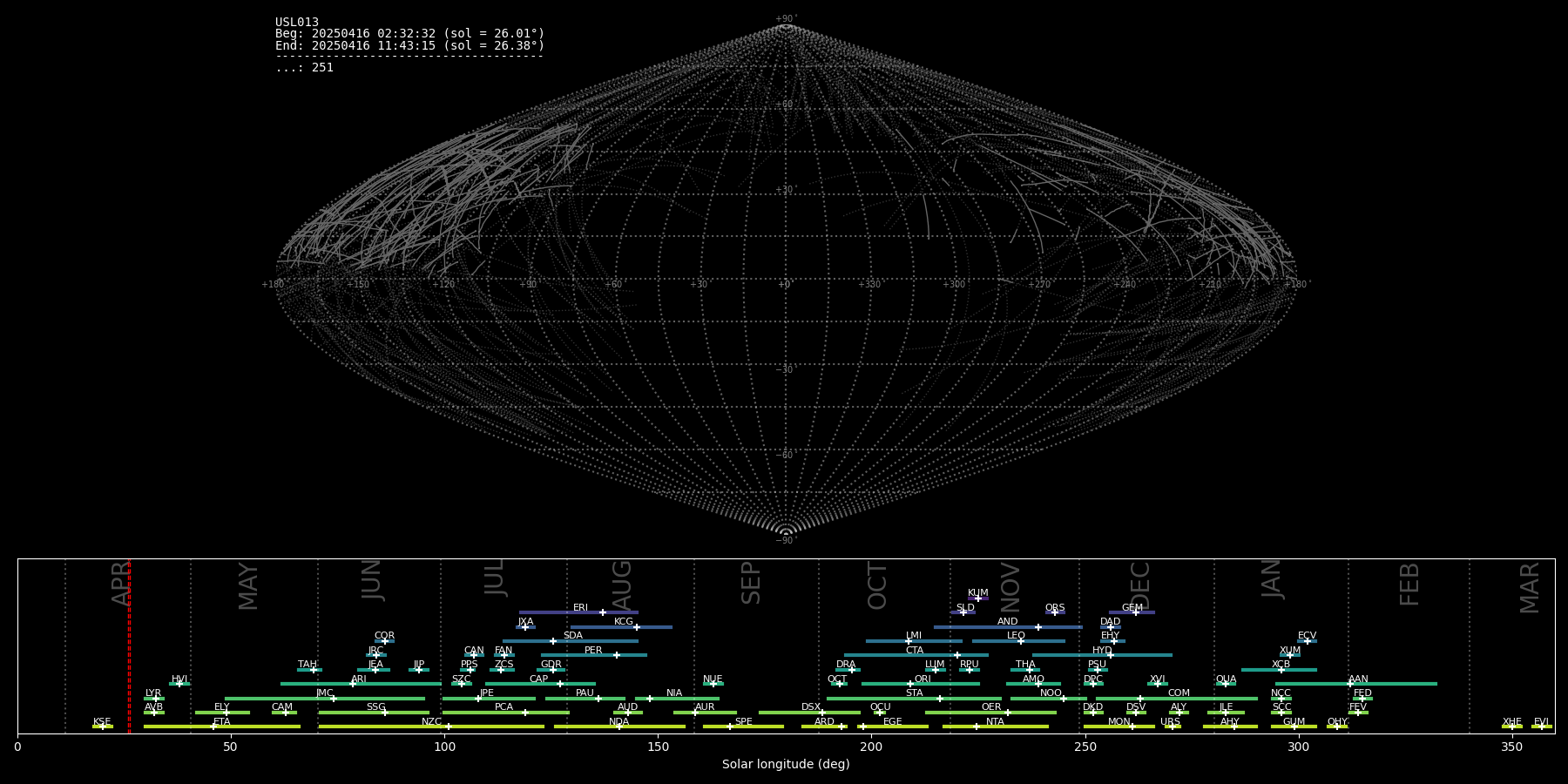Click the JXA shower label

(x=525, y=622)
